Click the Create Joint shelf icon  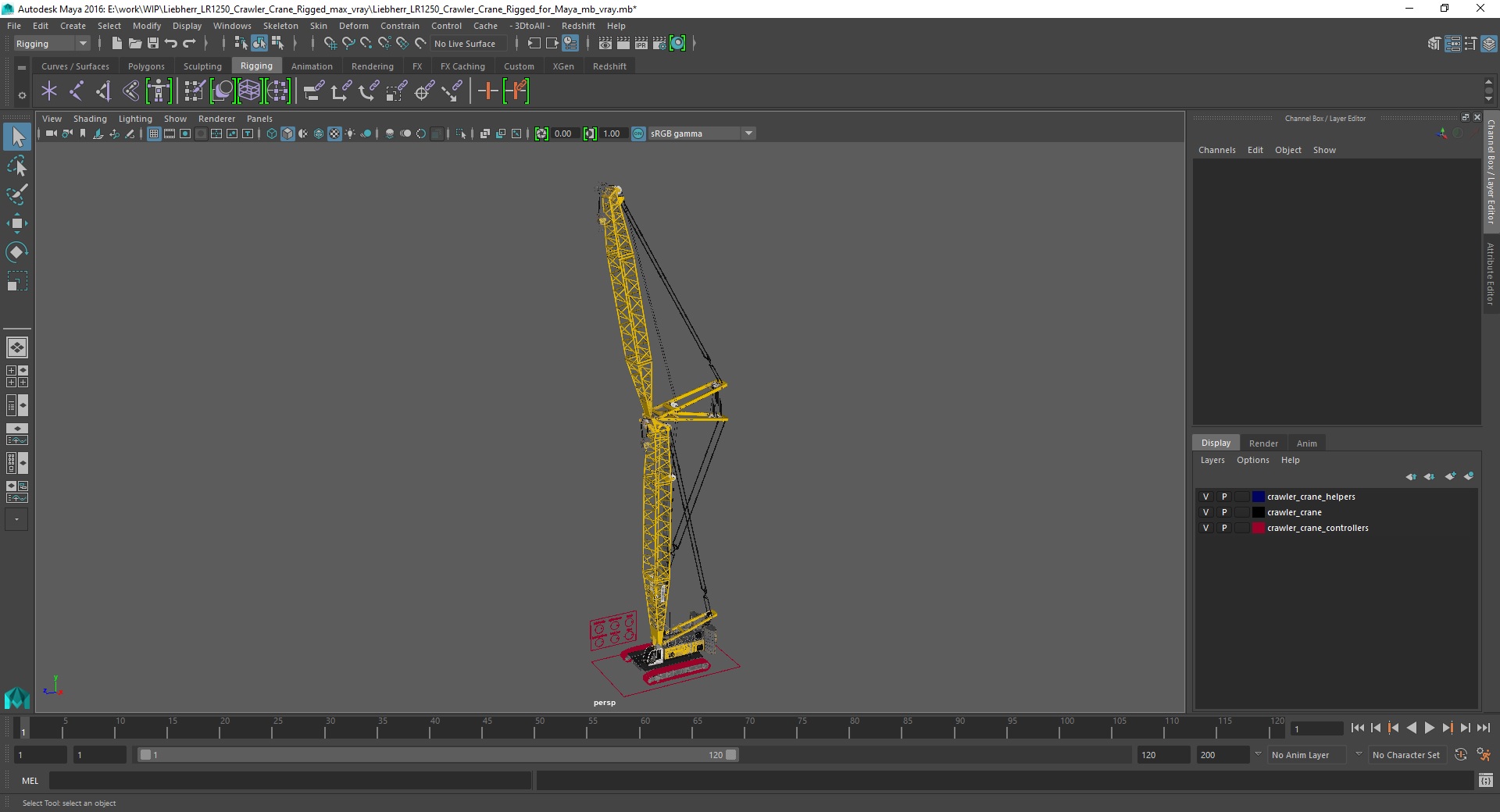[x=76, y=91]
